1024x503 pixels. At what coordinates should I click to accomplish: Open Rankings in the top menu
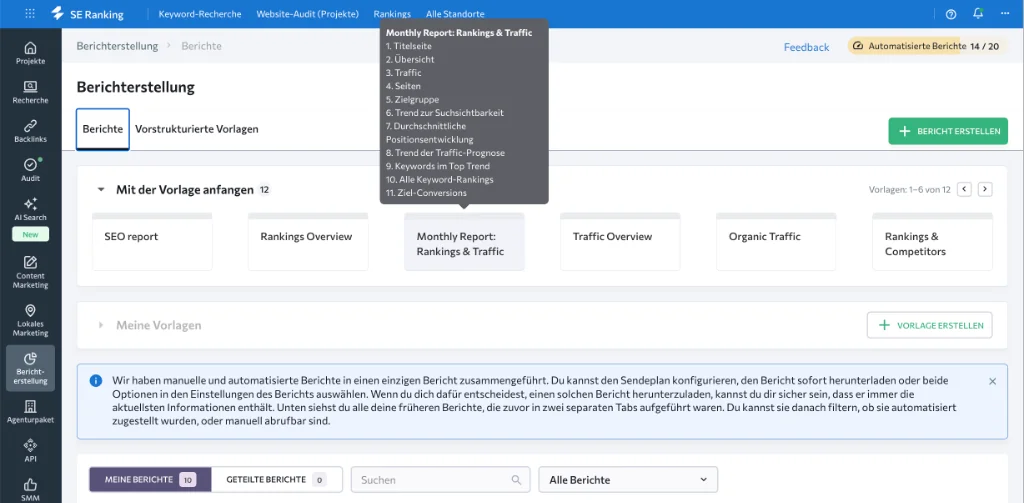coord(392,14)
